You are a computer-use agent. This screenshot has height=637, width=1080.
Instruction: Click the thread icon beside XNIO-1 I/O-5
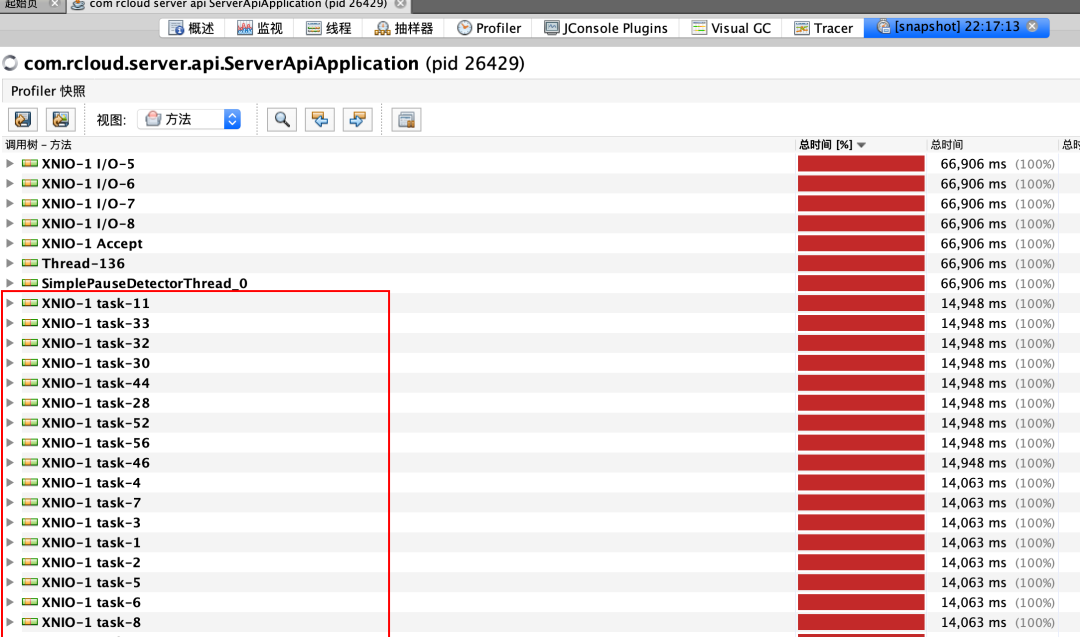tap(30, 164)
